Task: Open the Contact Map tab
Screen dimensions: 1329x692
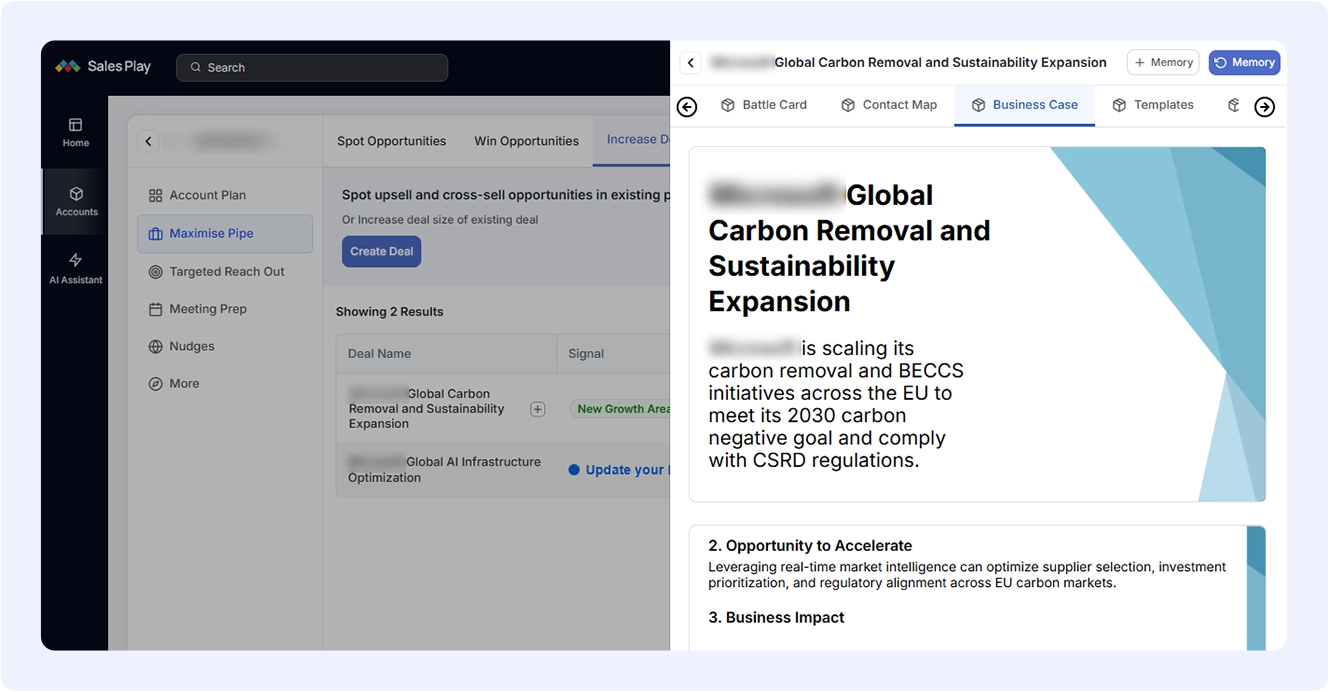Action: [888, 105]
